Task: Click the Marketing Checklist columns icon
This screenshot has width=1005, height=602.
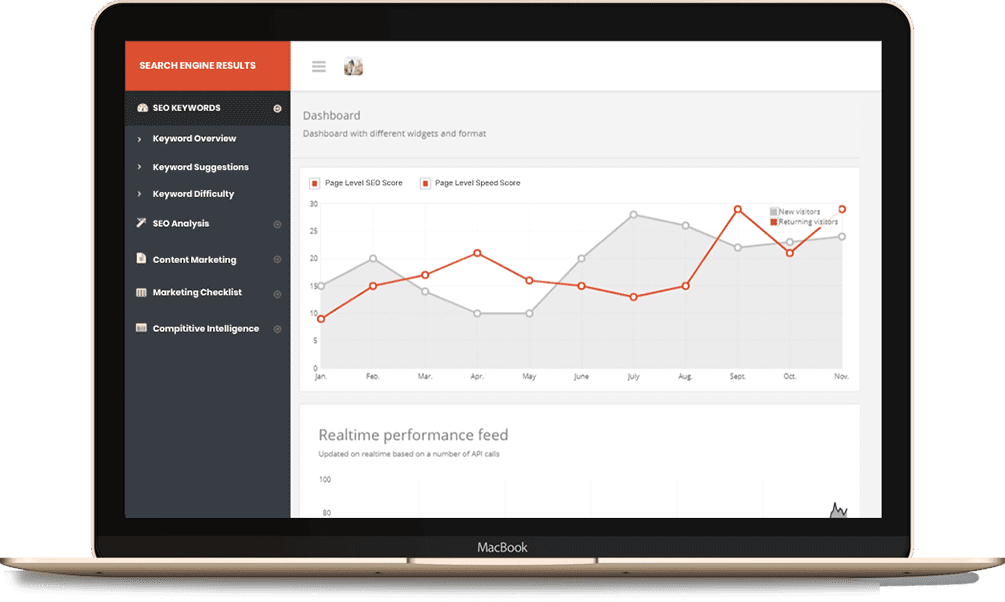Action: click(x=141, y=292)
